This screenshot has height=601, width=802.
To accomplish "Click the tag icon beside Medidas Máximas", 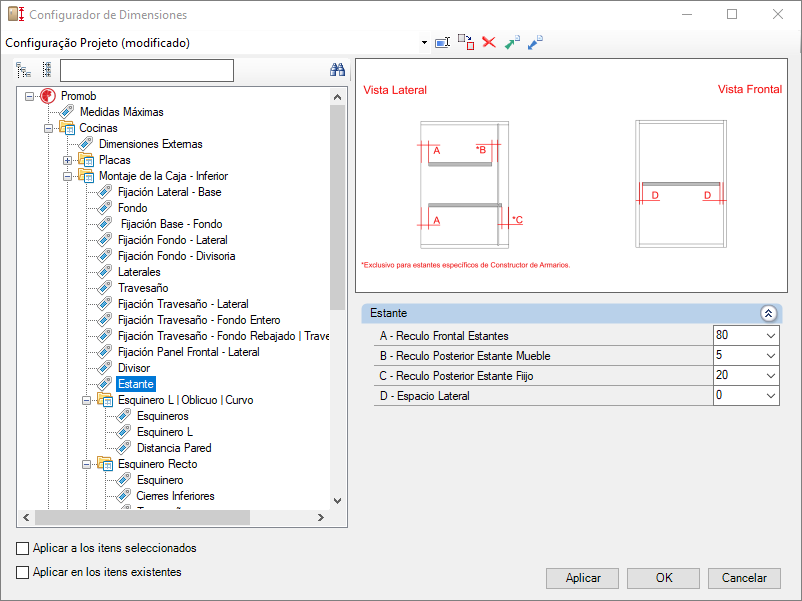I will point(66,112).
